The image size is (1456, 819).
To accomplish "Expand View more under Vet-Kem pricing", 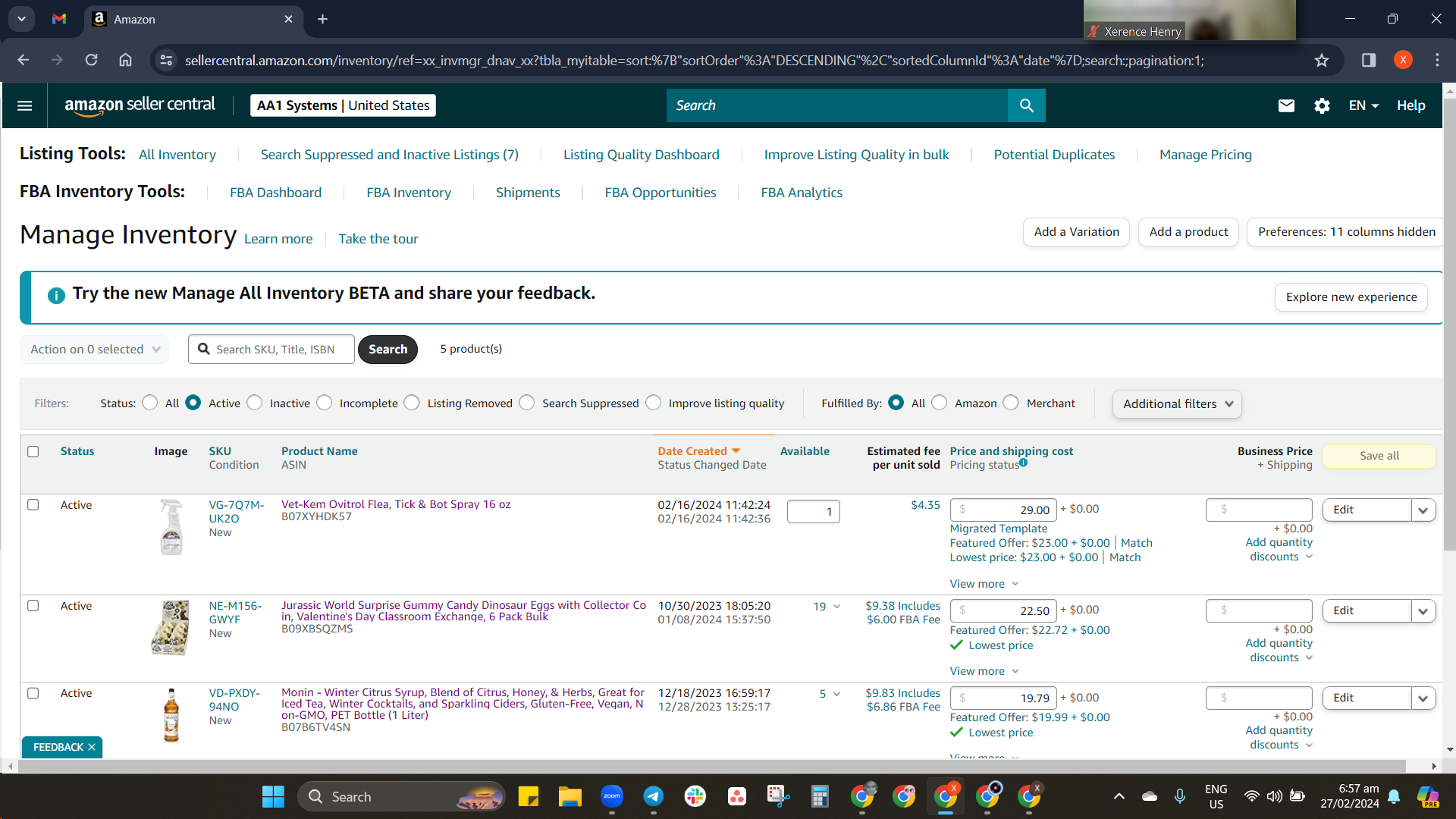I will pyautogui.click(x=984, y=584).
